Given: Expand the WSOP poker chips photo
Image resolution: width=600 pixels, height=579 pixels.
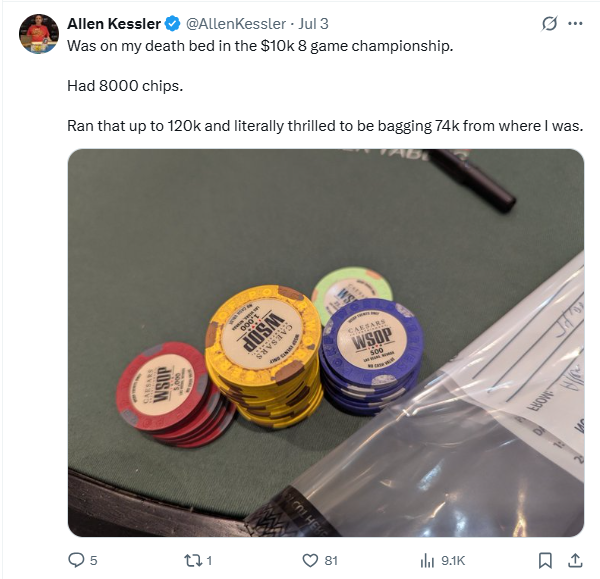Looking at the screenshot, I should click(326, 343).
